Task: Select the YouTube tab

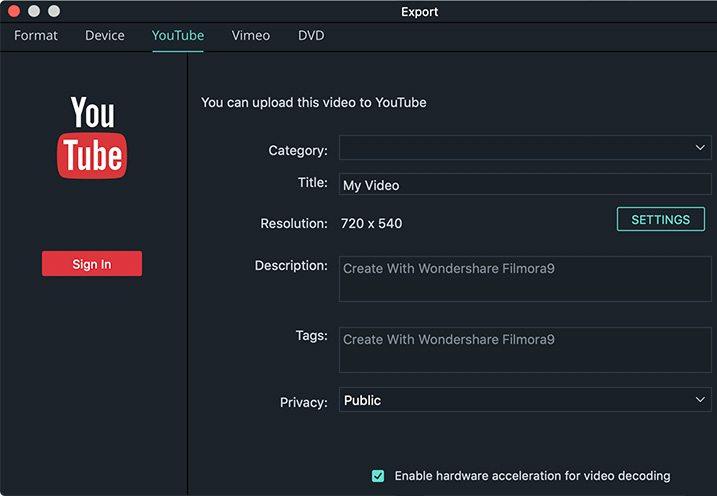Action: point(178,35)
